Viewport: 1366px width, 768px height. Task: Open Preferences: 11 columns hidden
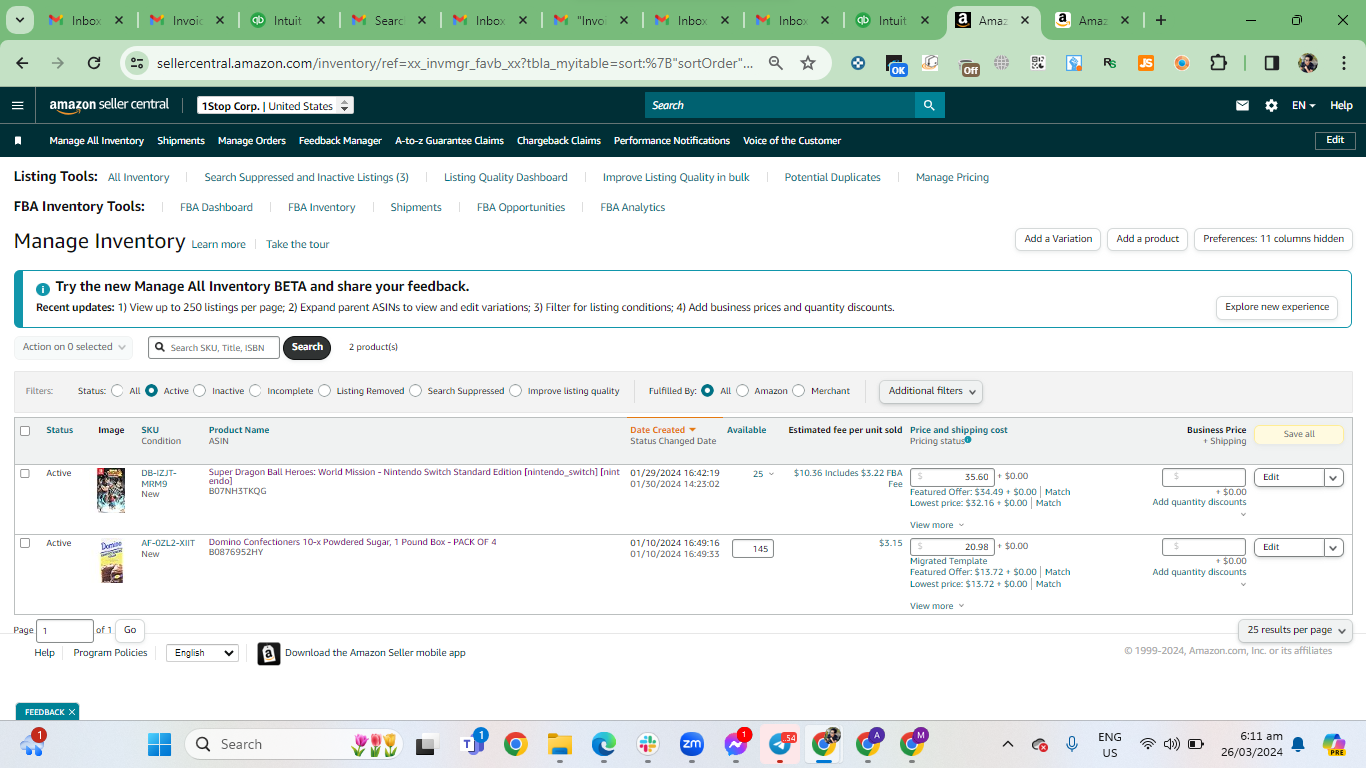click(x=1273, y=239)
